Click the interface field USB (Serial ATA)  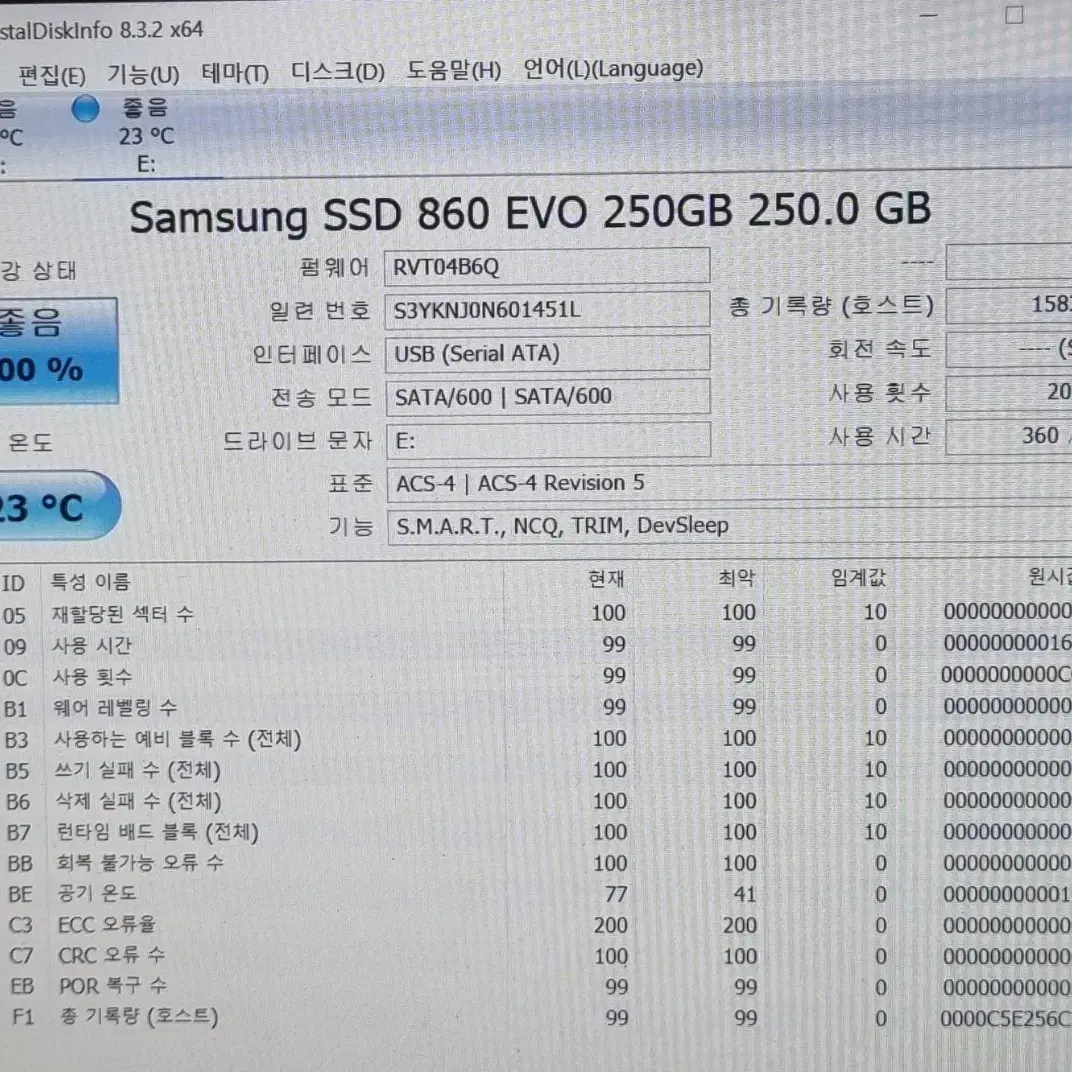coord(547,353)
